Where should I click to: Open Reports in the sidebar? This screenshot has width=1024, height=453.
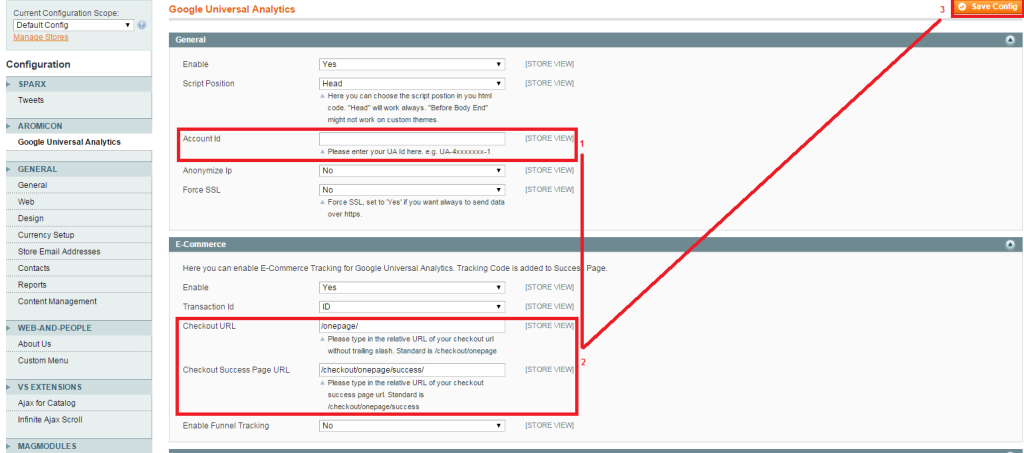[x=32, y=285]
